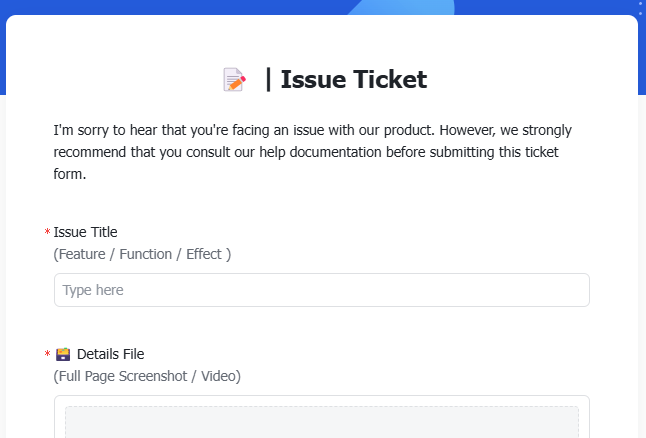Image resolution: width=646 pixels, height=438 pixels.
Task: Click the 'help documentation' phrase in the description
Action: click(x=364, y=152)
